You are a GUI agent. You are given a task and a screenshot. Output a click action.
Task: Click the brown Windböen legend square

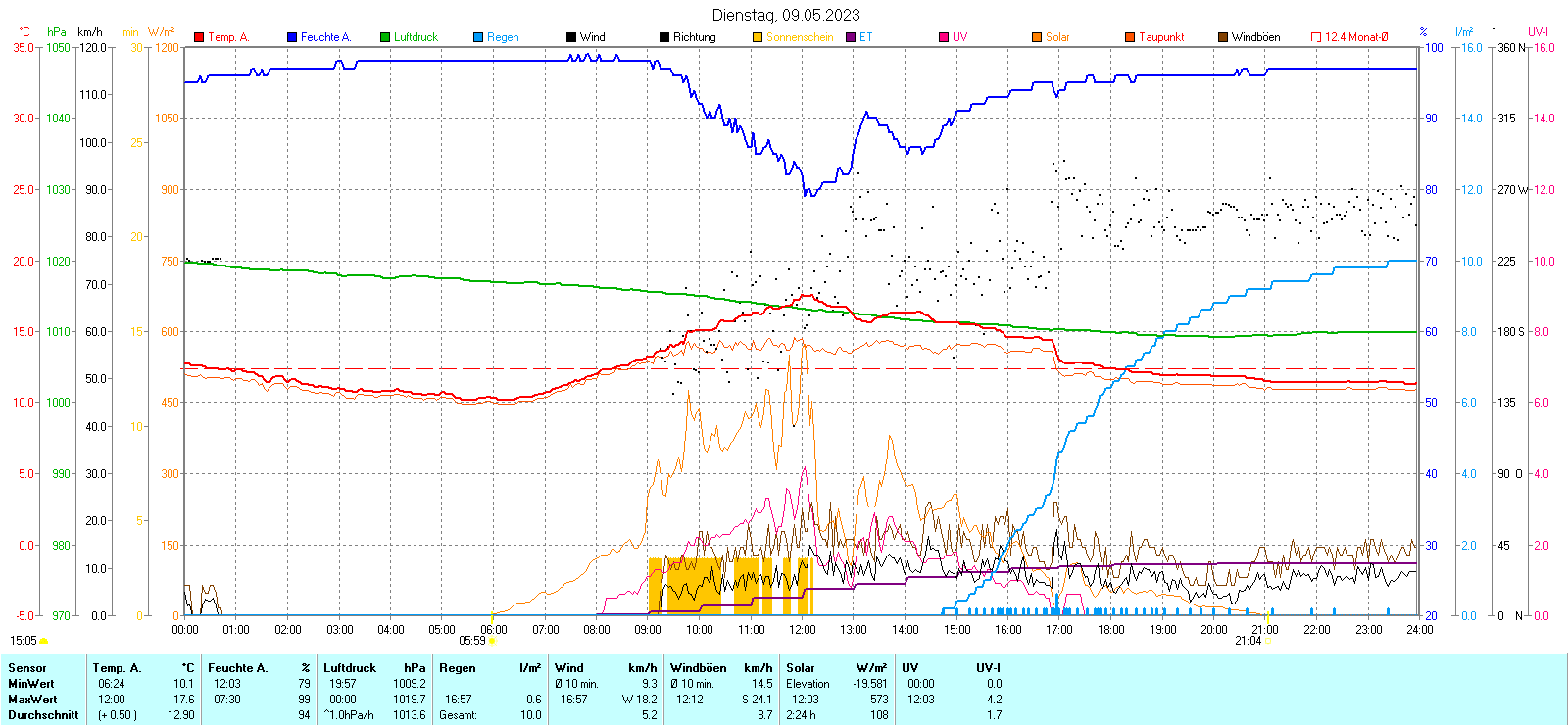[1223, 37]
